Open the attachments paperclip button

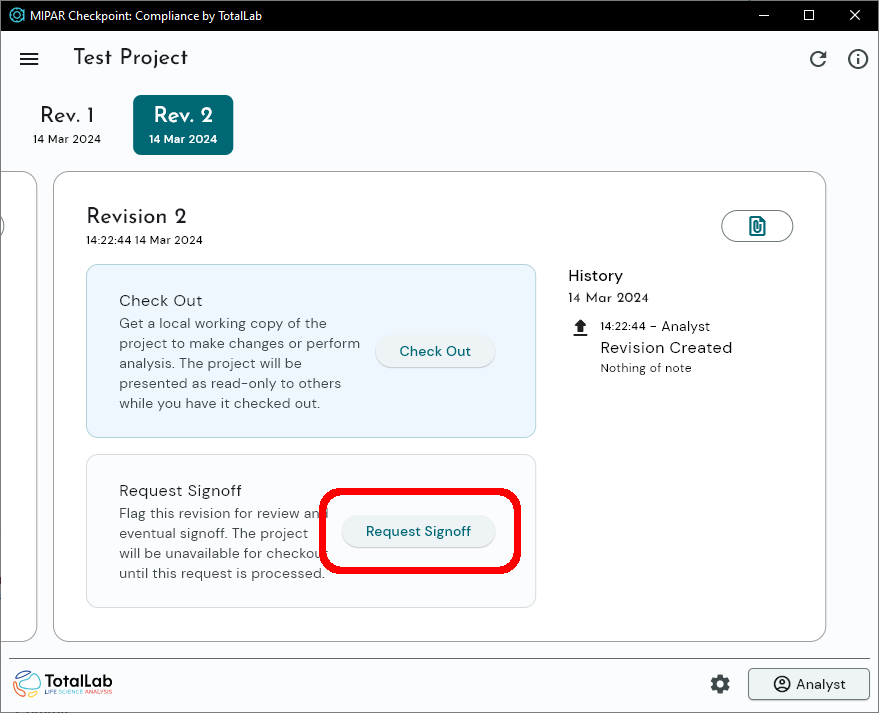[757, 226]
